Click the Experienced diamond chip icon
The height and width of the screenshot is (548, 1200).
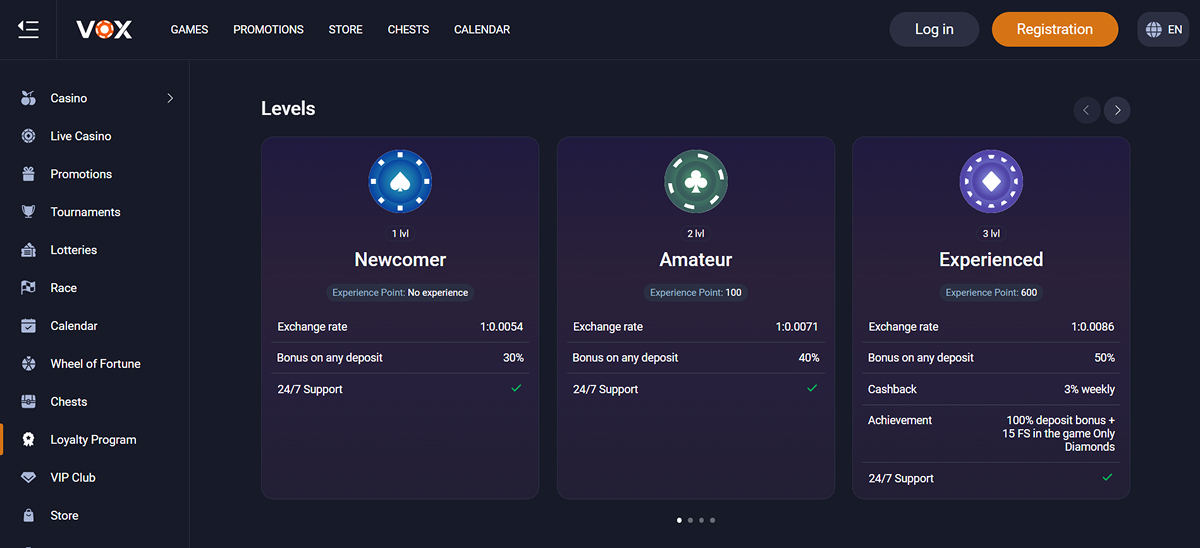point(991,182)
